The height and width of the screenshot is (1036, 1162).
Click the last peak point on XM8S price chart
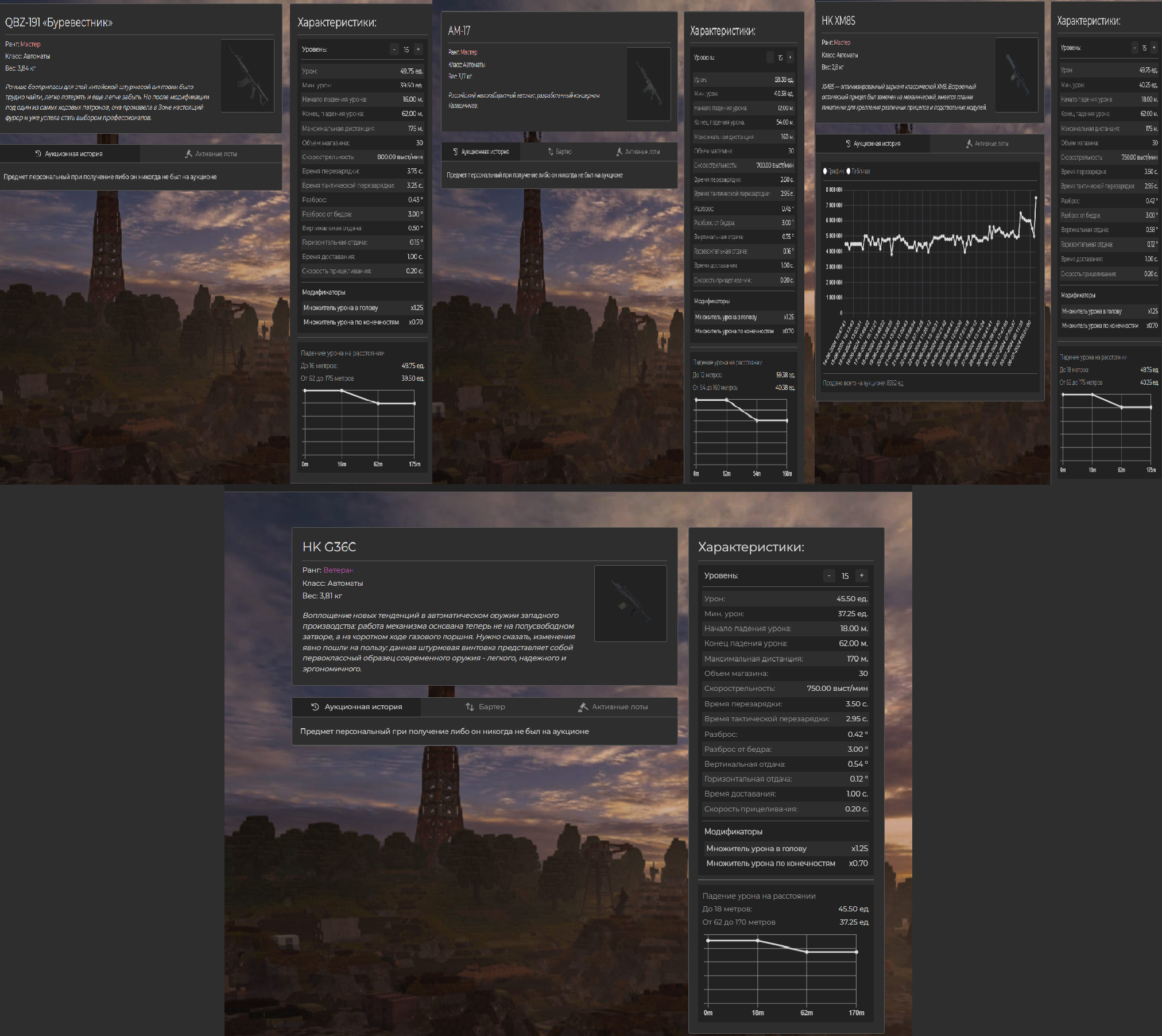1036,198
